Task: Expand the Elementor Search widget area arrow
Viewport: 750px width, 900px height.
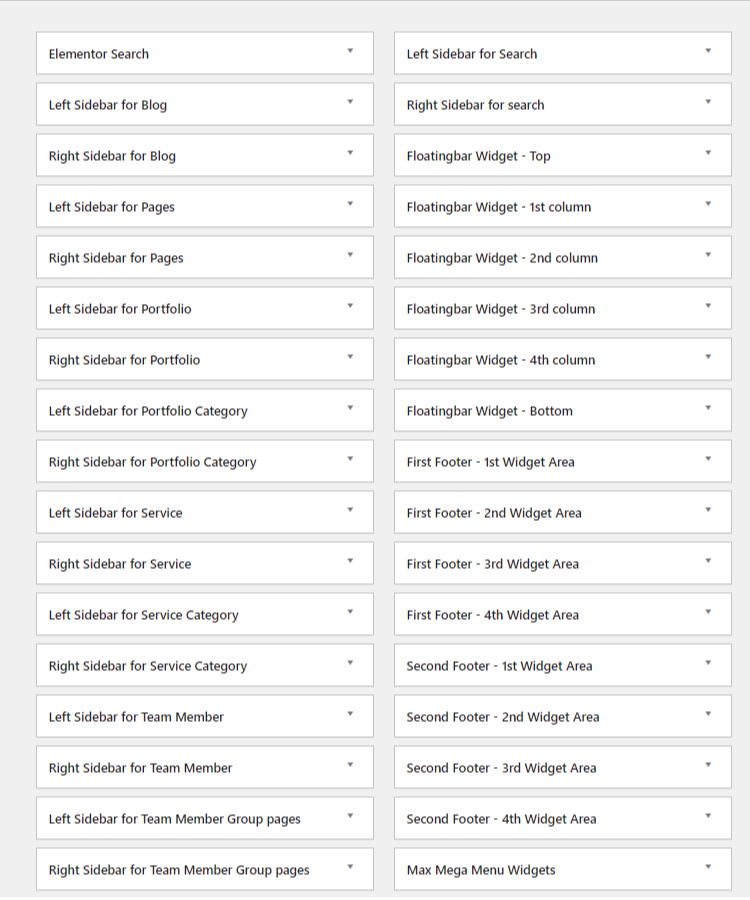Action: click(x=350, y=51)
